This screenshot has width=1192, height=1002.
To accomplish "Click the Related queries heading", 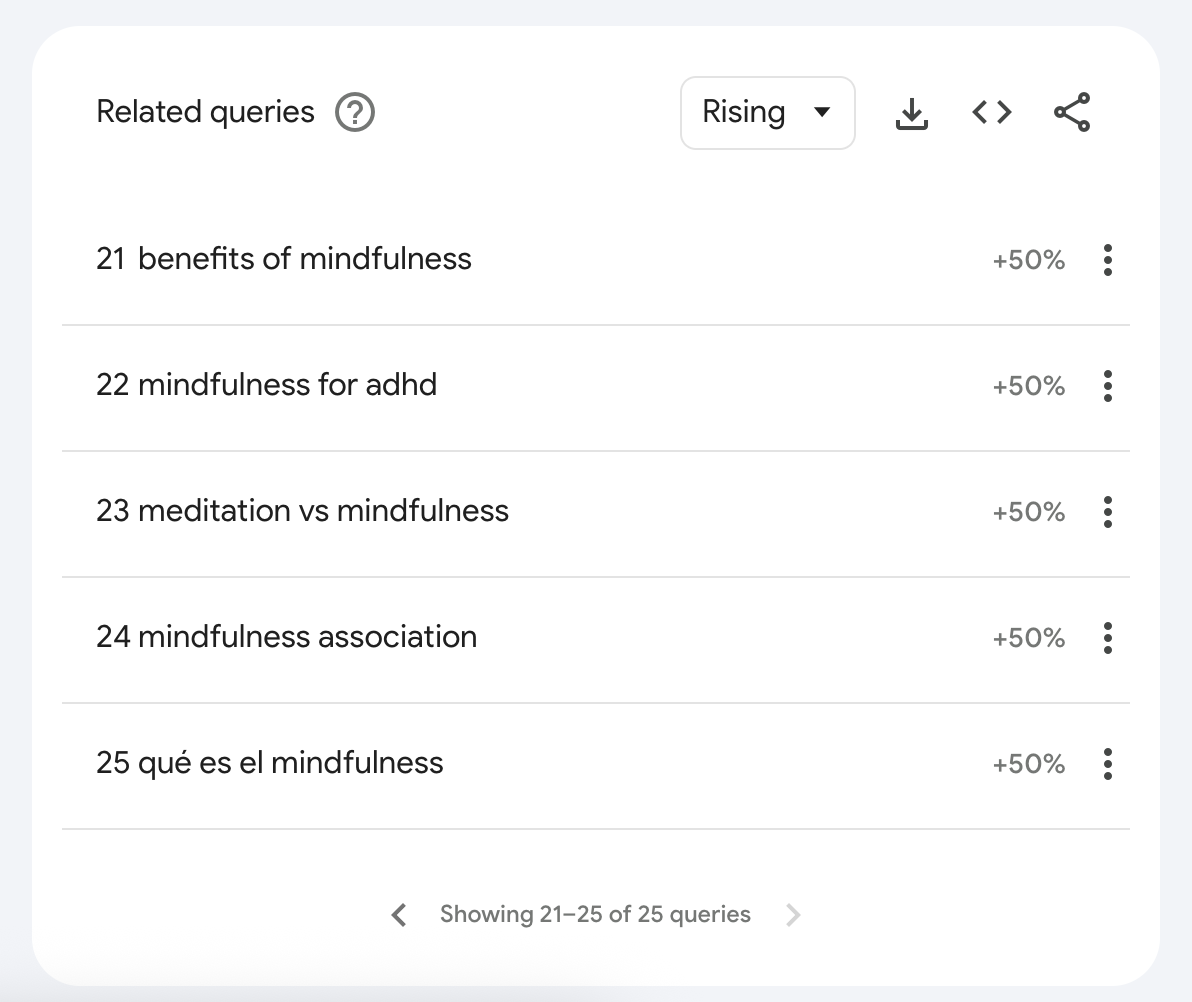I will (x=205, y=112).
